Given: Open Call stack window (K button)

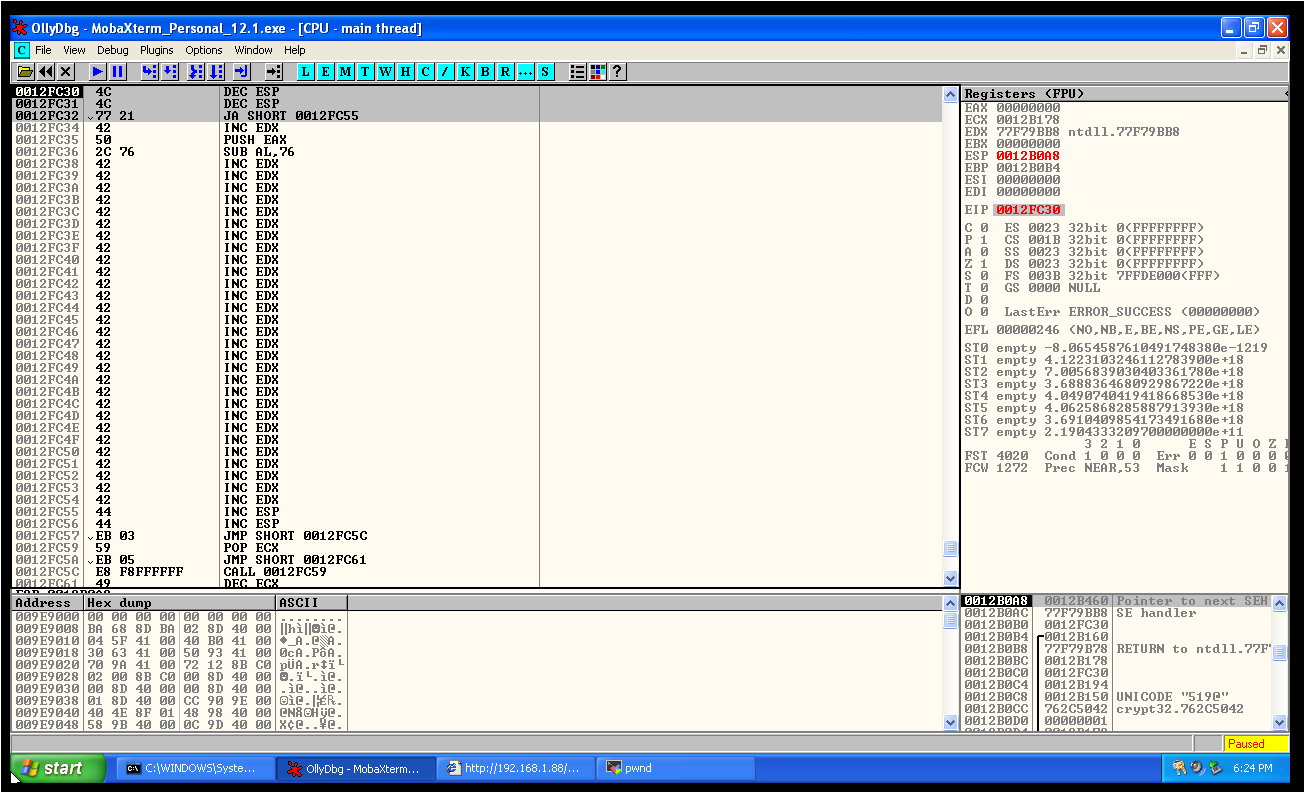Looking at the screenshot, I should coord(465,72).
